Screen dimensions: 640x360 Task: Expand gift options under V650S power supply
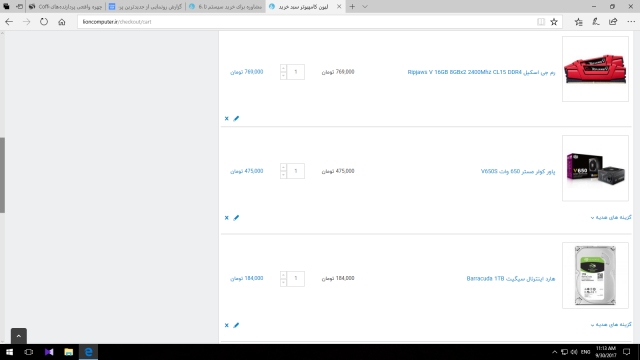point(611,218)
